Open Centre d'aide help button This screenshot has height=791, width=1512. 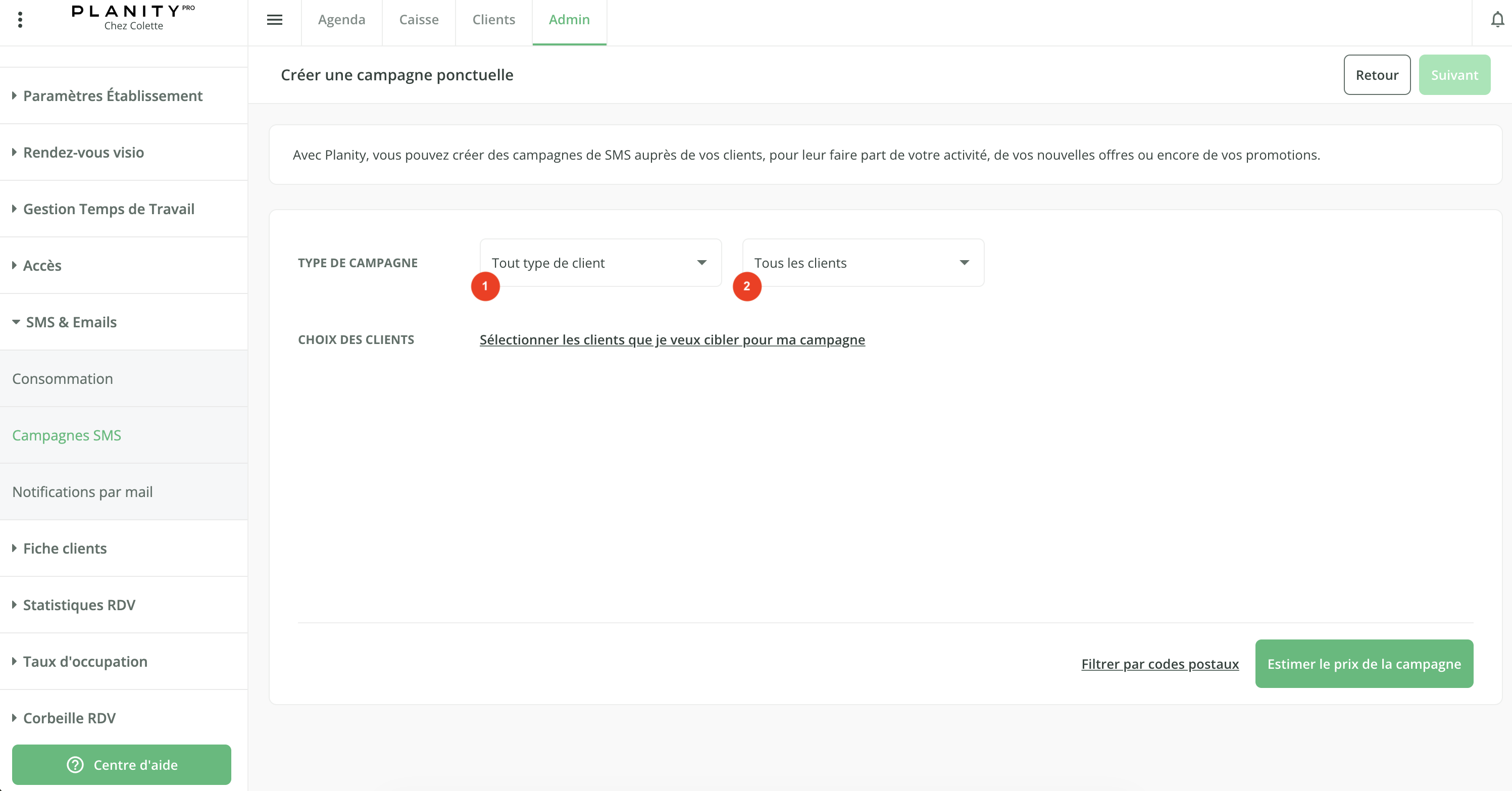point(122,764)
